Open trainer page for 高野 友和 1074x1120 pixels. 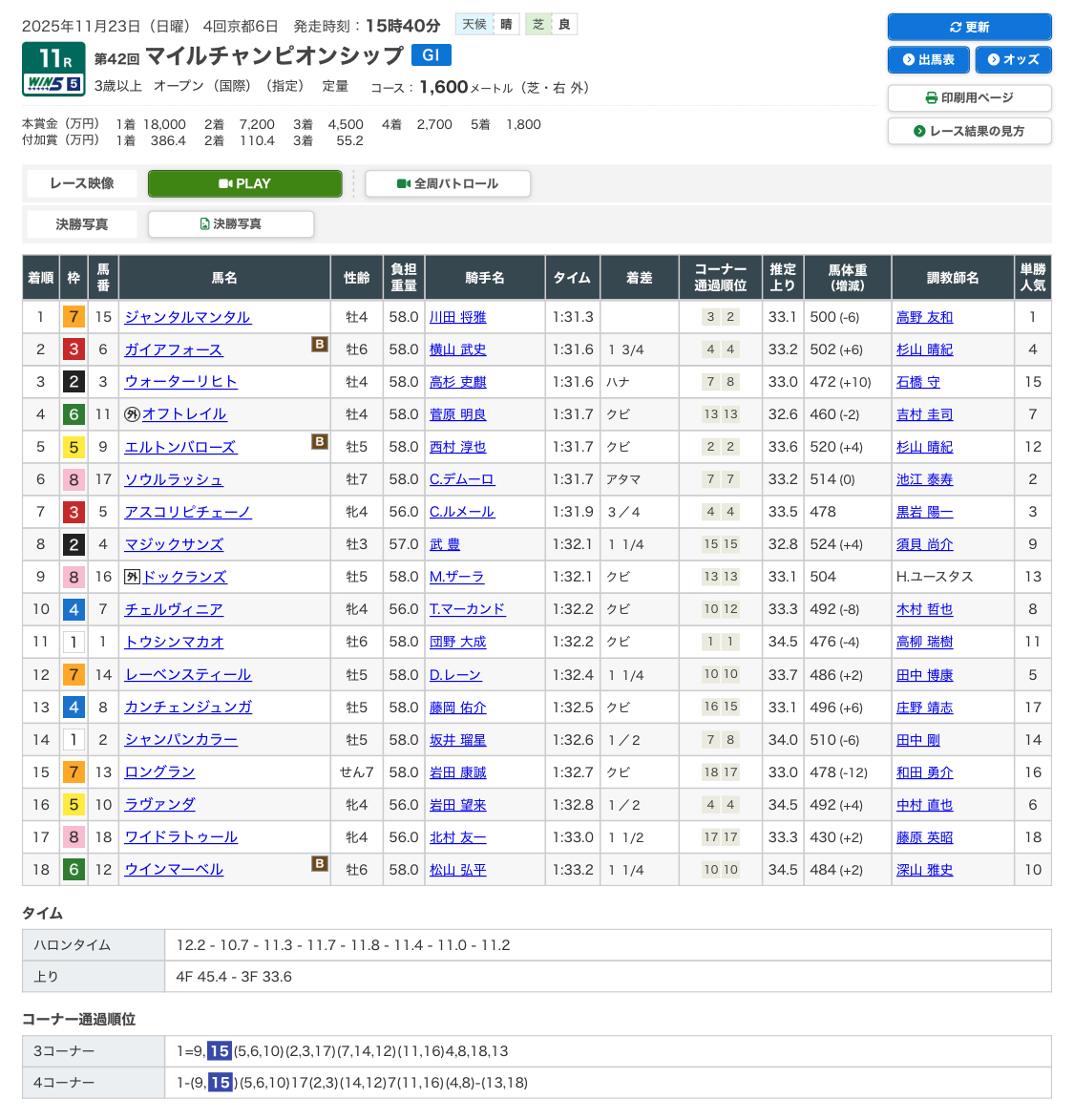pos(924,317)
